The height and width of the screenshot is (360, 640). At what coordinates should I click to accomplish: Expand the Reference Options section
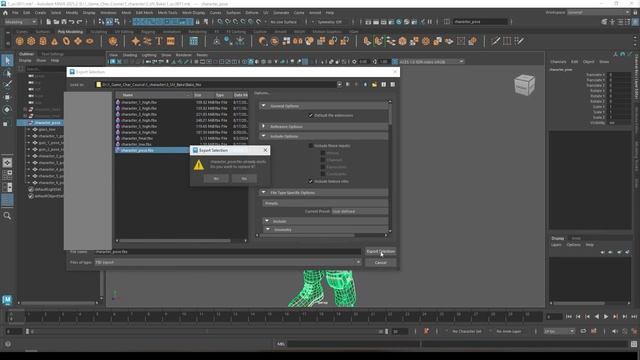tap(264, 127)
